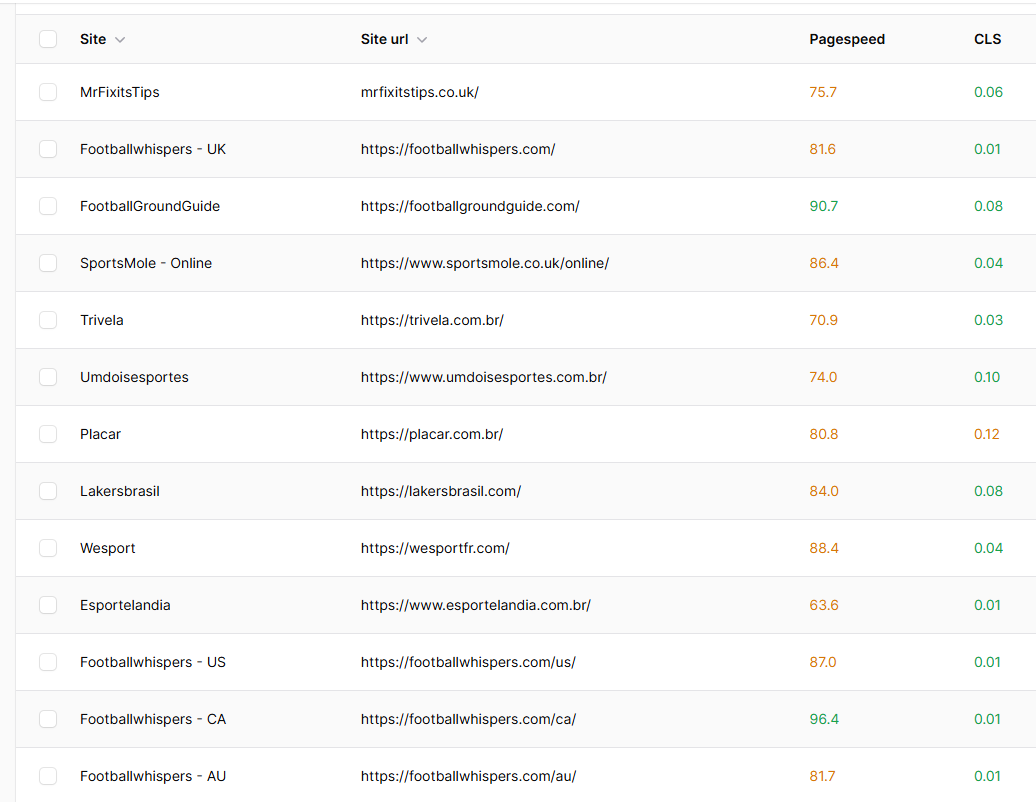1036x802 pixels.
Task: Click the 88.4 Pagespeed value for Wesport
Action: click(824, 548)
